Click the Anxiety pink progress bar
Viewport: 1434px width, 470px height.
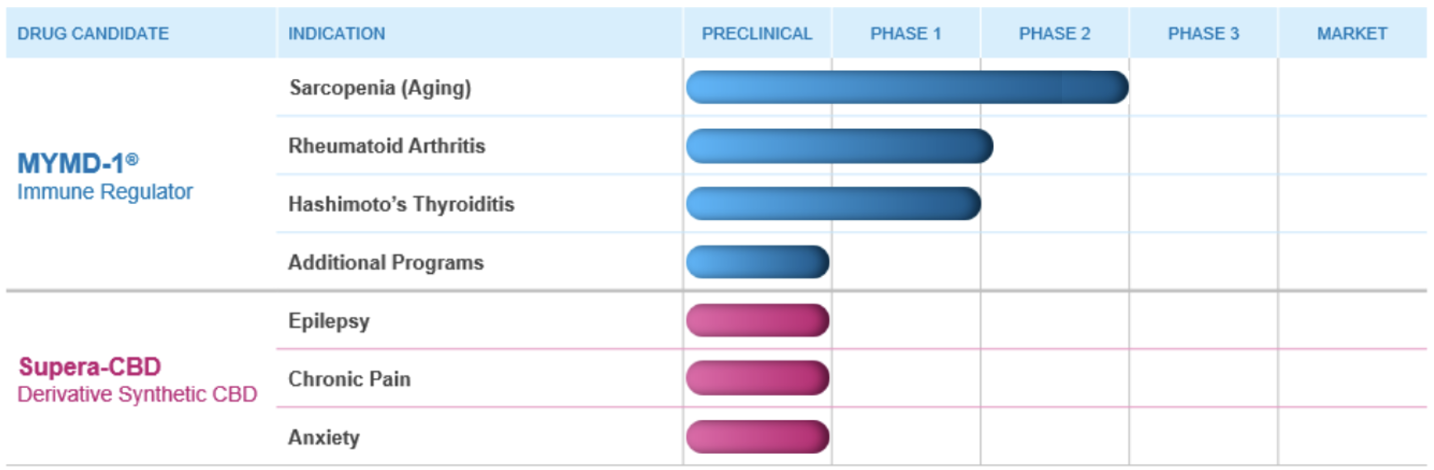(x=757, y=437)
